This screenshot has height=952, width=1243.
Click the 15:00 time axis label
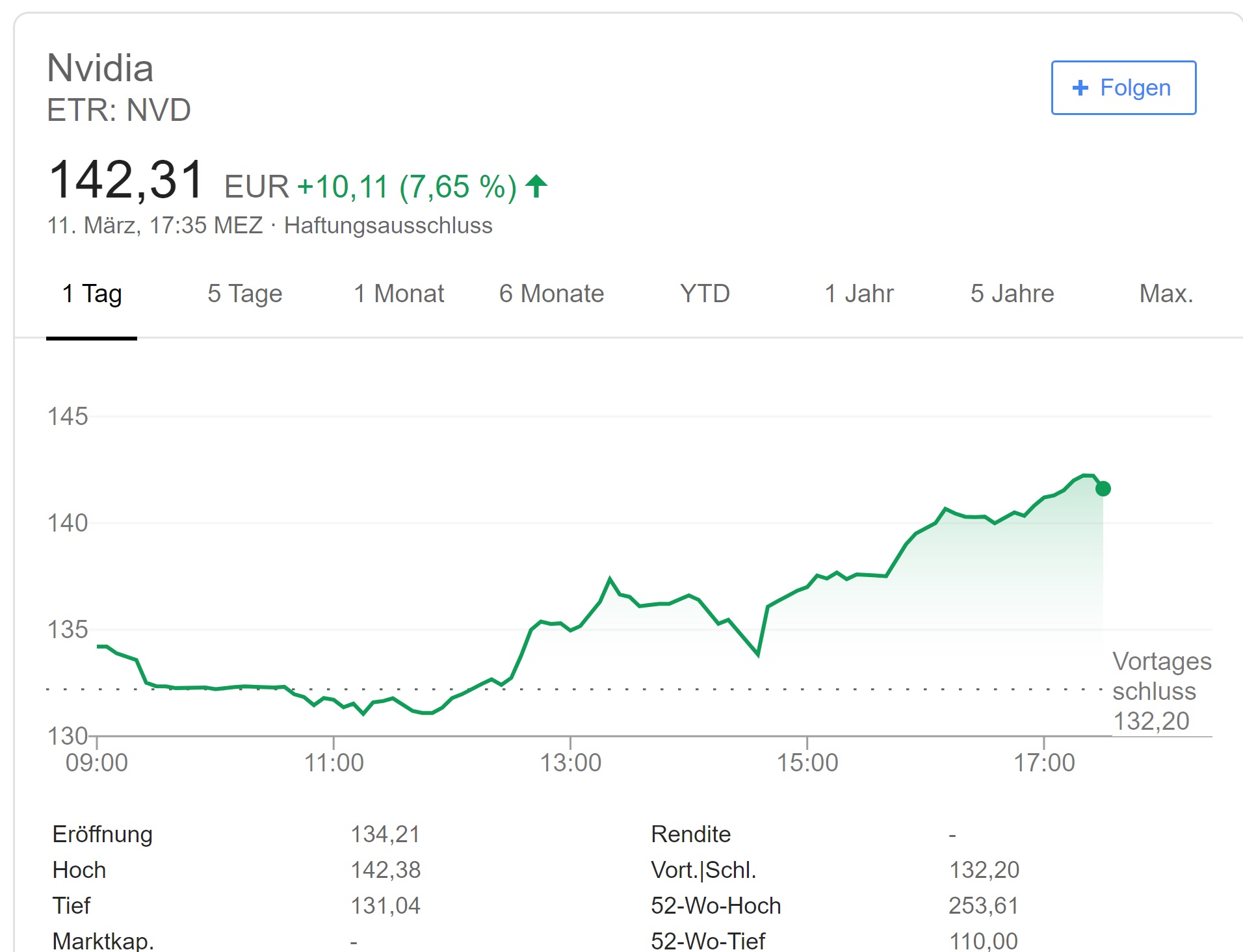point(807,763)
